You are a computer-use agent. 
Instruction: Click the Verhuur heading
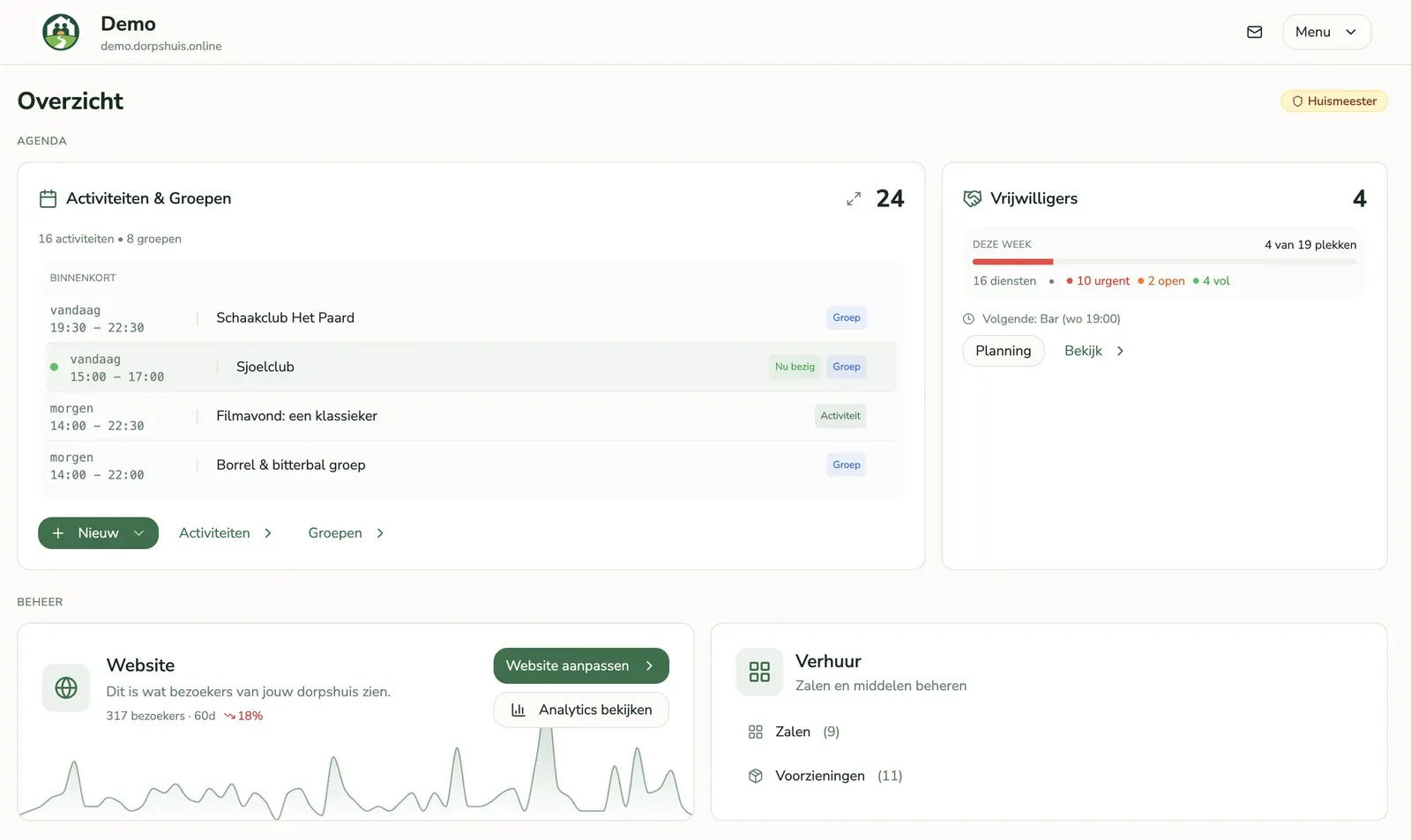click(x=828, y=662)
